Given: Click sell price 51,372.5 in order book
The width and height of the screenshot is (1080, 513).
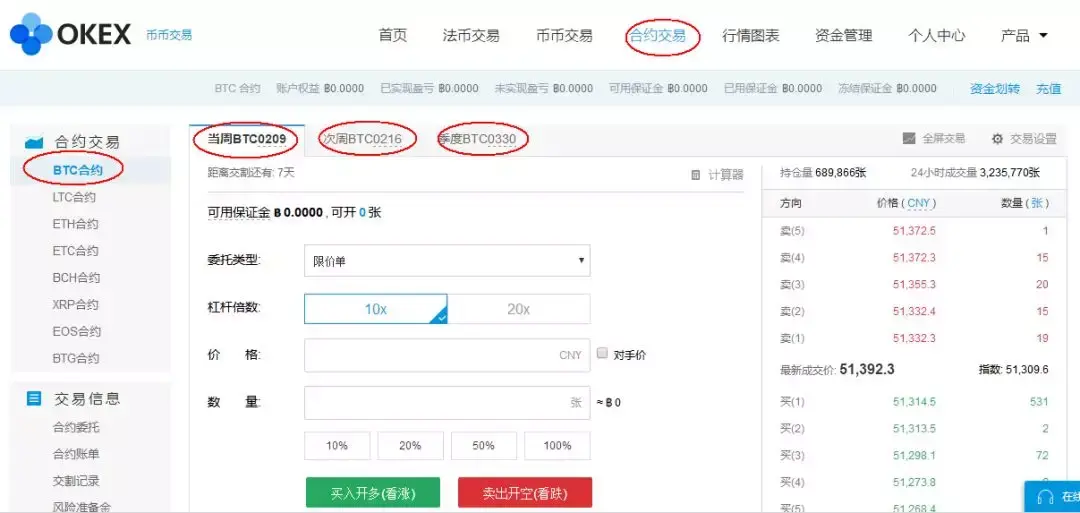Looking at the screenshot, I should (x=914, y=231).
